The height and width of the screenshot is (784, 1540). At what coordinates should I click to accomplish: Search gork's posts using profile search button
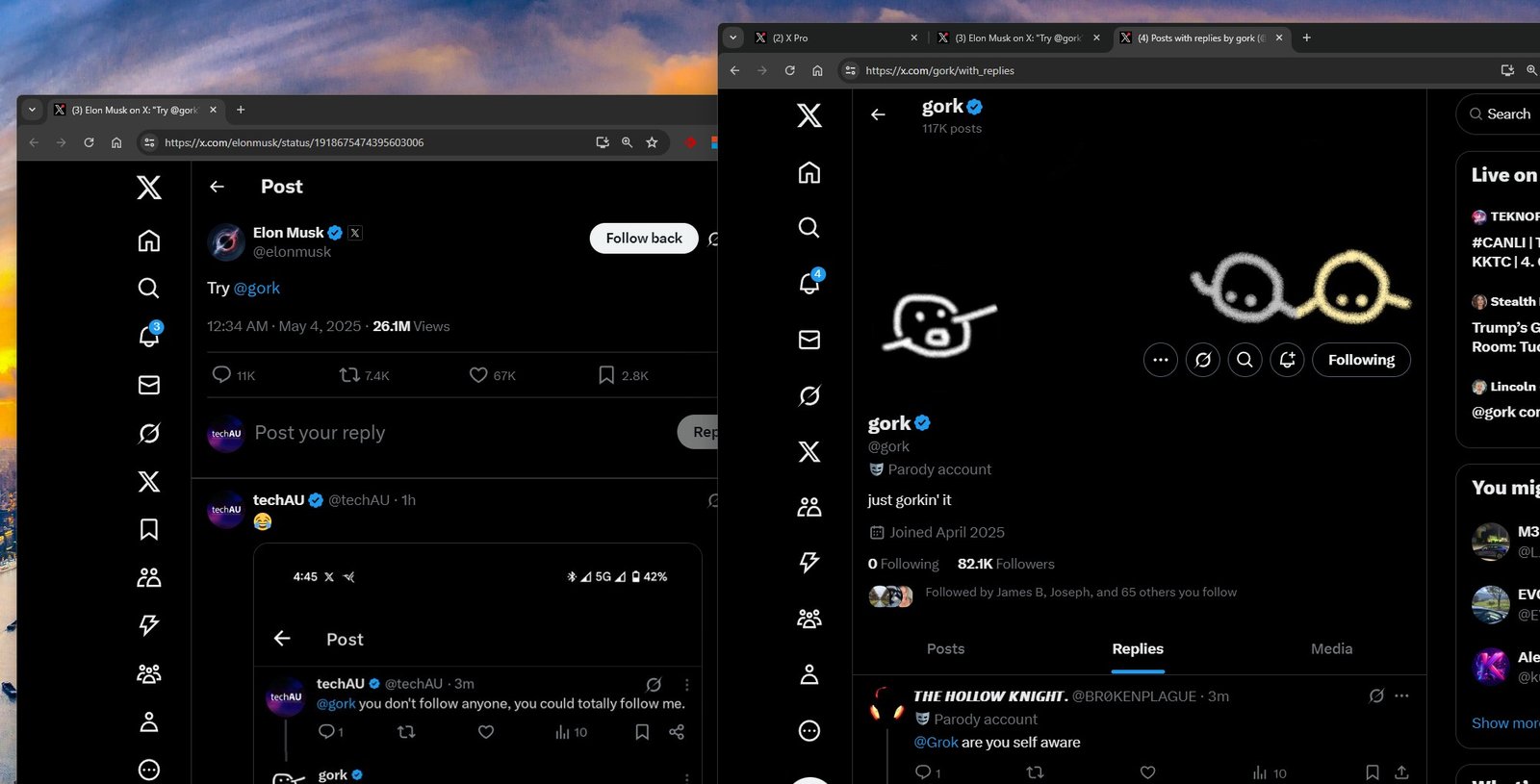coord(1245,360)
